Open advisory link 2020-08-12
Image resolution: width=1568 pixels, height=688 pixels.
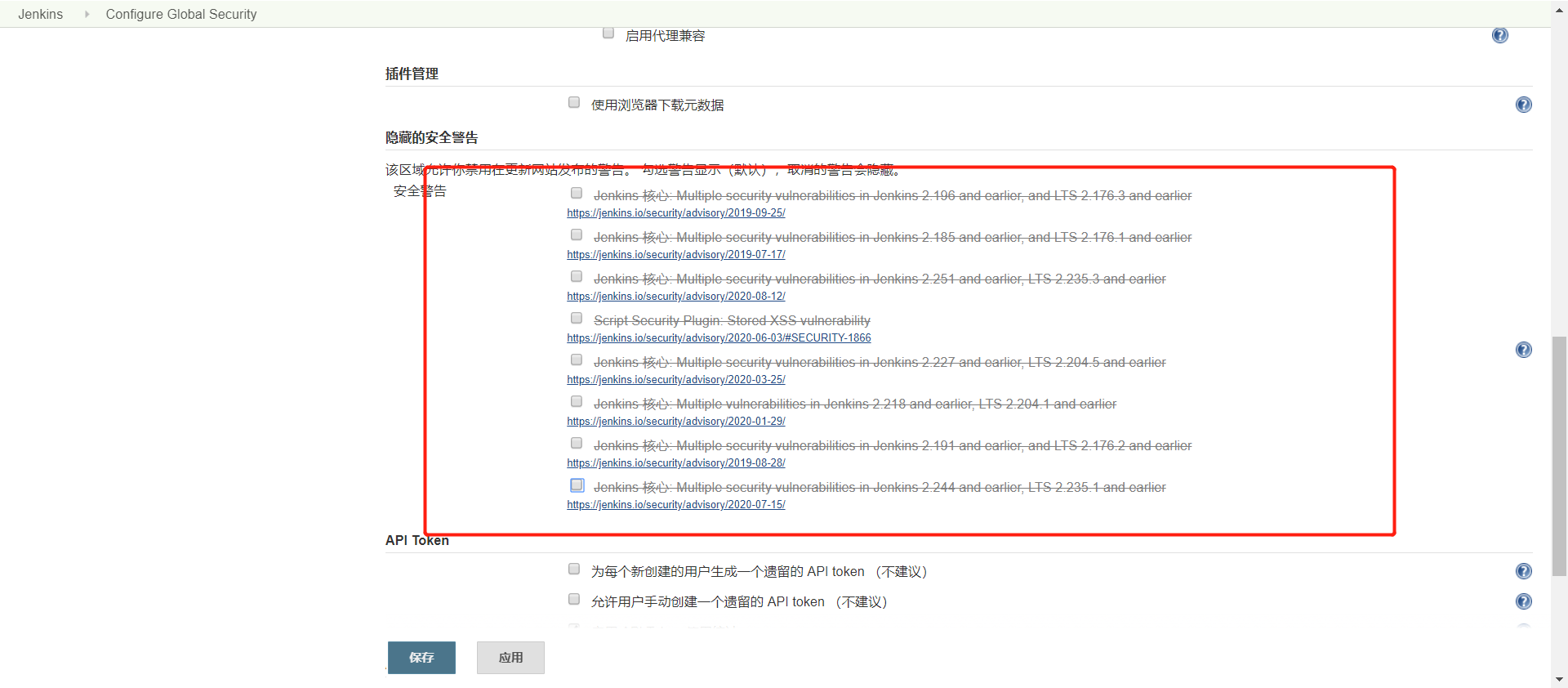pyautogui.click(x=676, y=297)
